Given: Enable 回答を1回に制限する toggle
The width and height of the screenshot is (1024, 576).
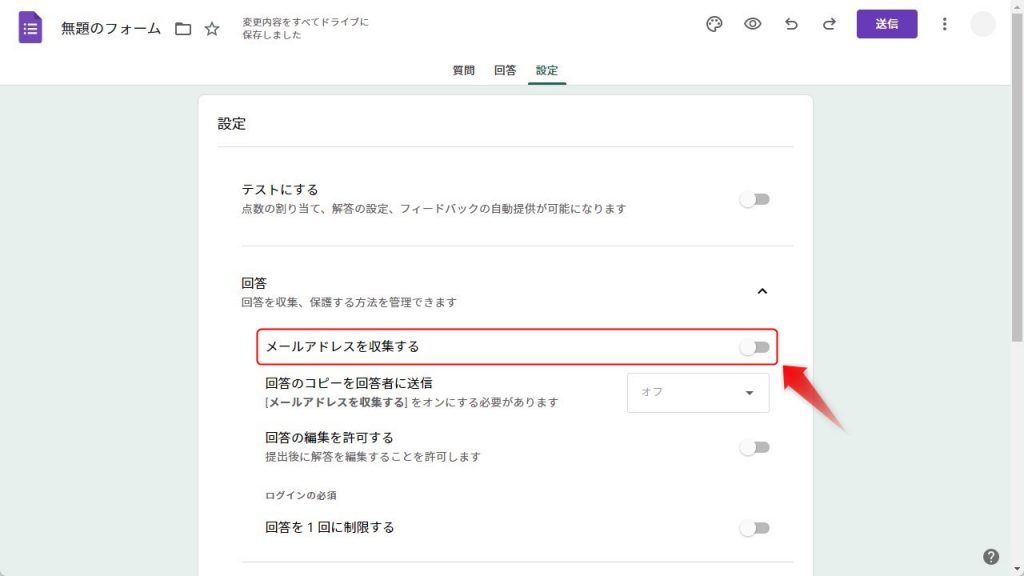Looking at the screenshot, I should pyautogui.click(x=754, y=528).
